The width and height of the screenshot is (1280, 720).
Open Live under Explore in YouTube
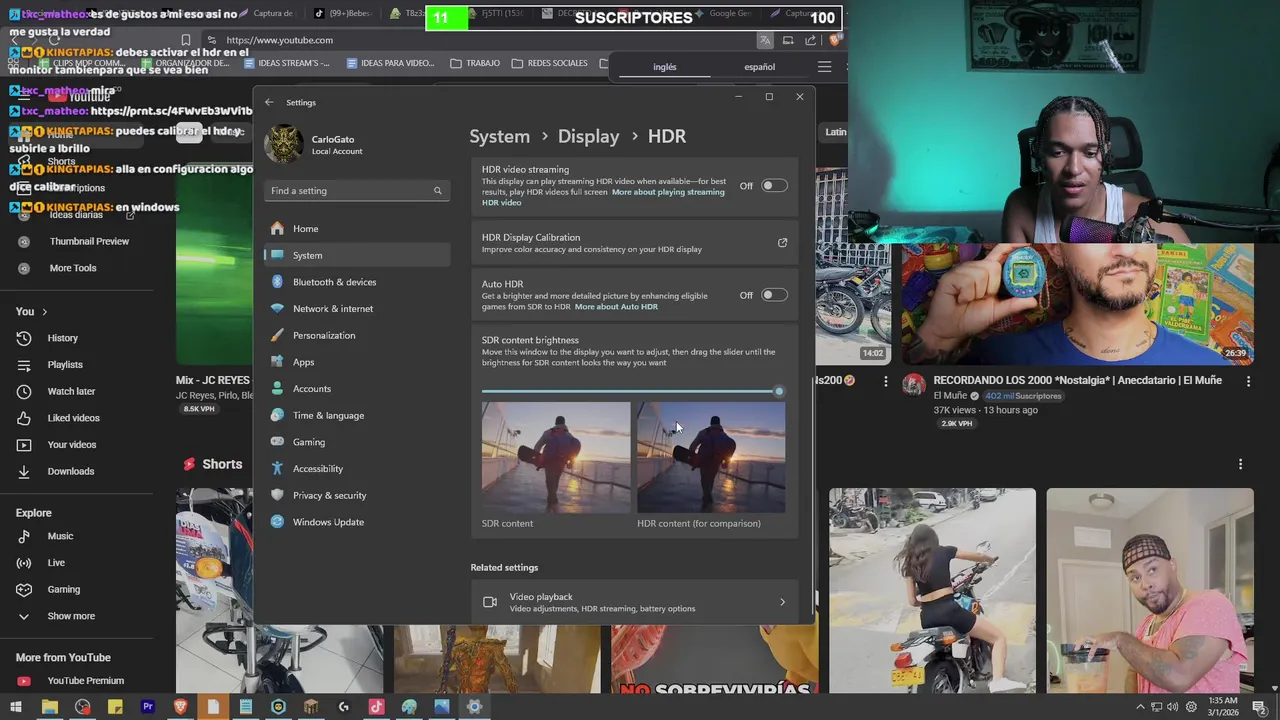coord(56,563)
